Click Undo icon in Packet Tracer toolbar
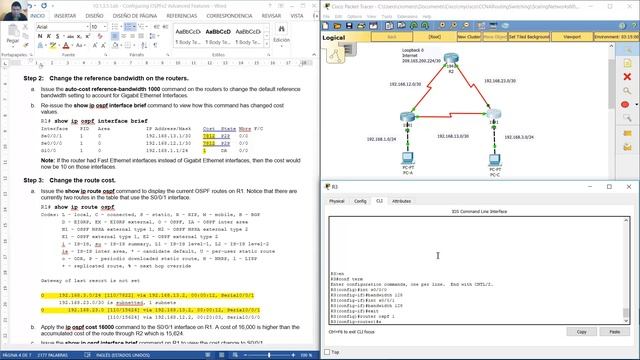The width and height of the screenshot is (640, 360). [x=413, y=26]
